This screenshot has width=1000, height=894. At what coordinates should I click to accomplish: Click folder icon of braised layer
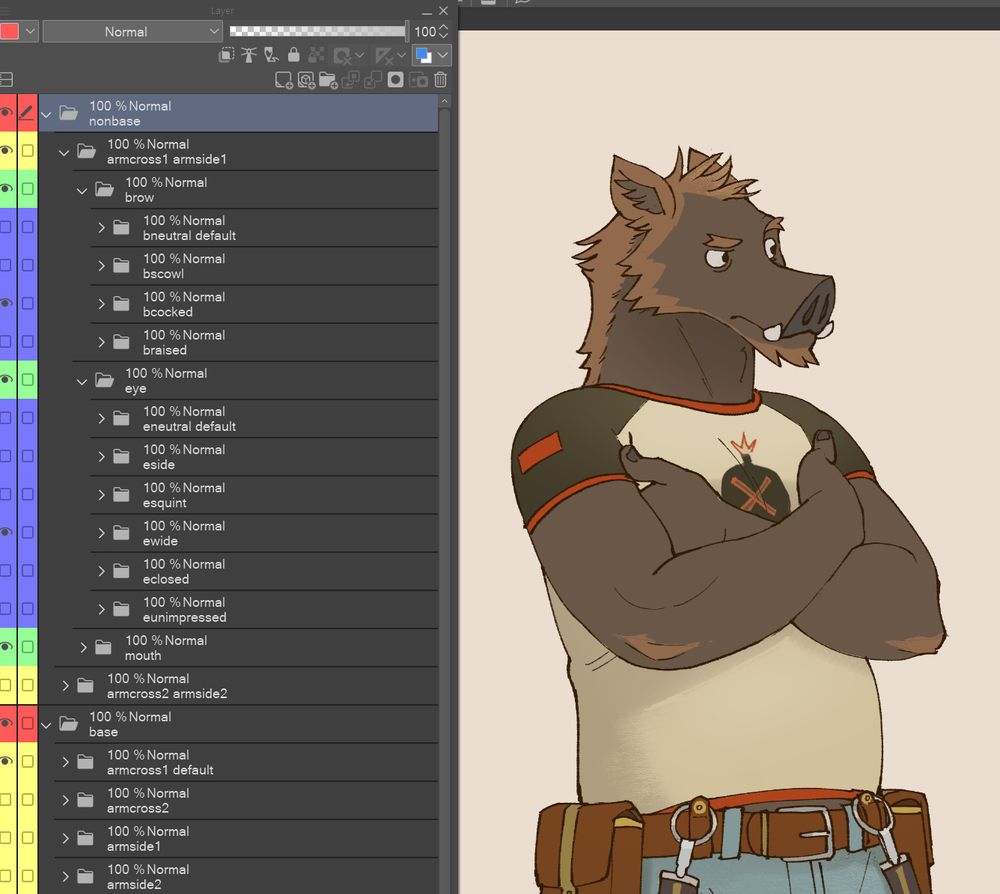(121, 342)
